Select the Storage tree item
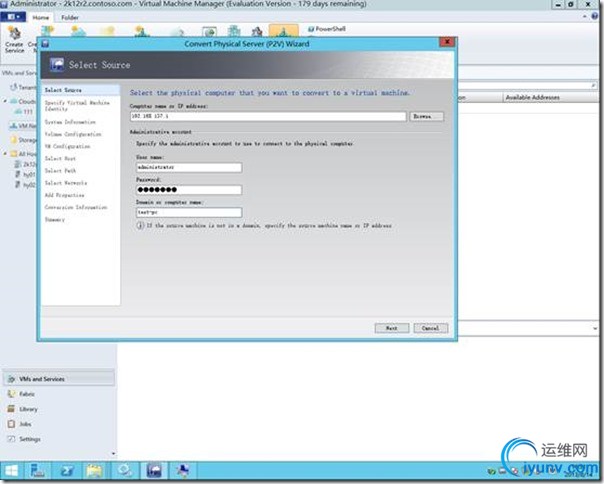The image size is (604, 484). click(23, 140)
